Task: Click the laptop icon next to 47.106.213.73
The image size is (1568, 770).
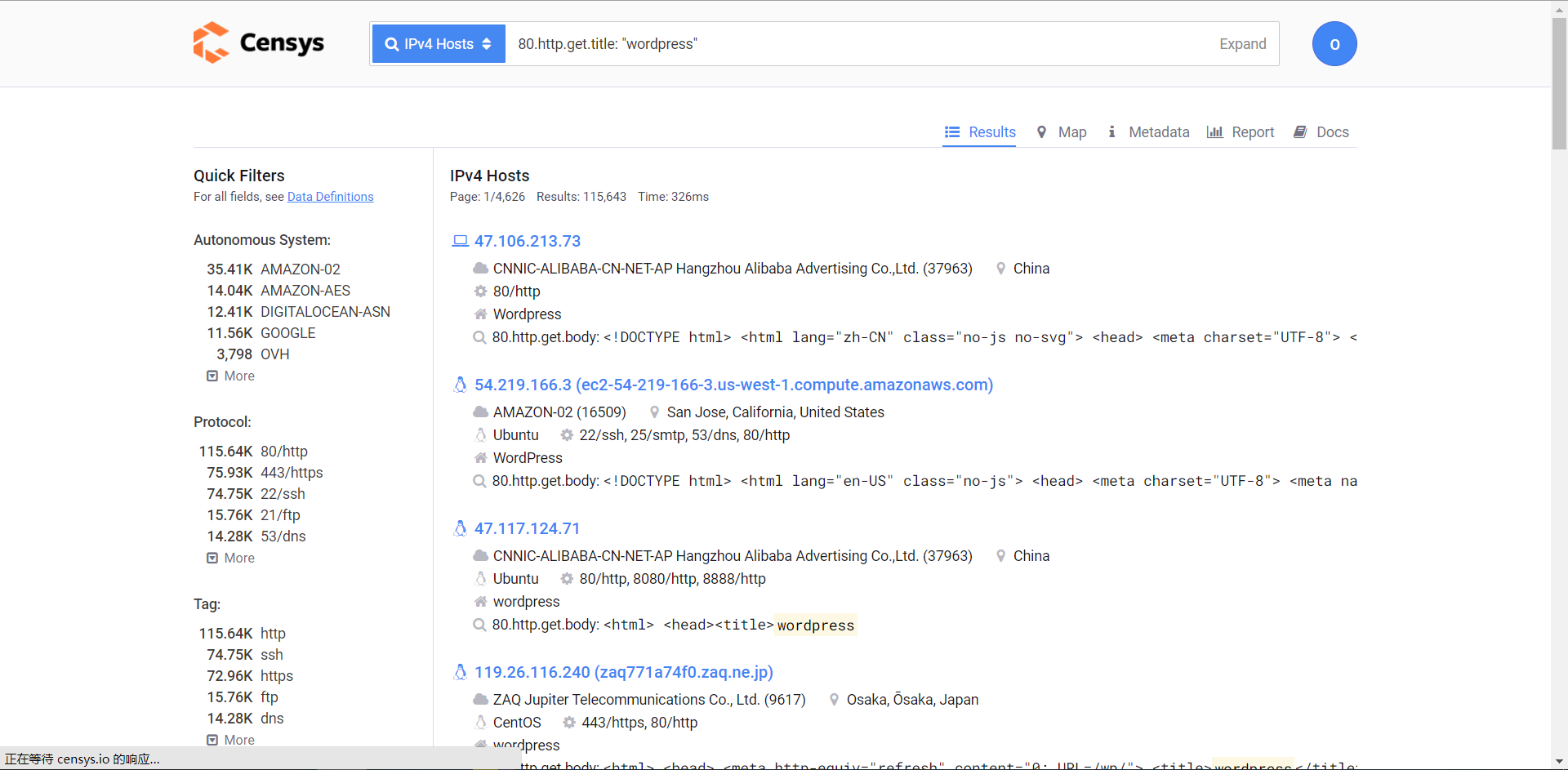Action: [x=461, y=241]
